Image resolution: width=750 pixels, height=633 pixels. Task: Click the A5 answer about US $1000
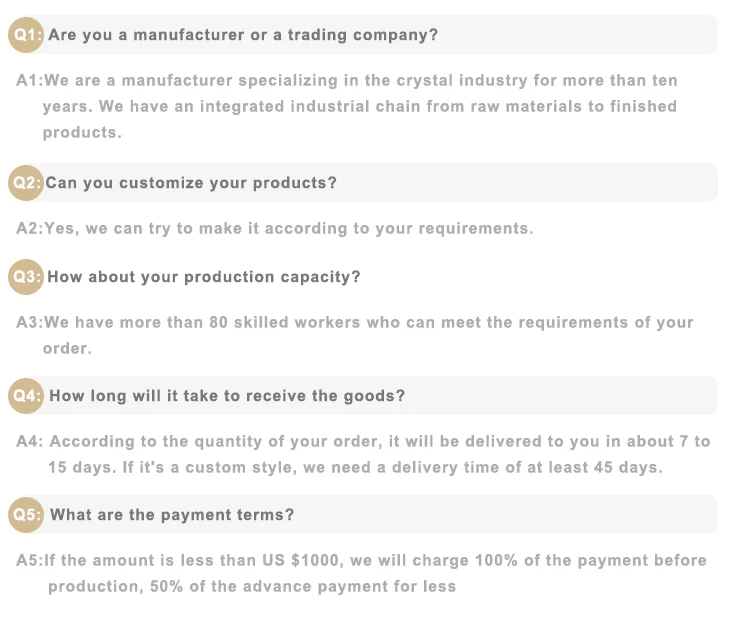click(361, 574)
